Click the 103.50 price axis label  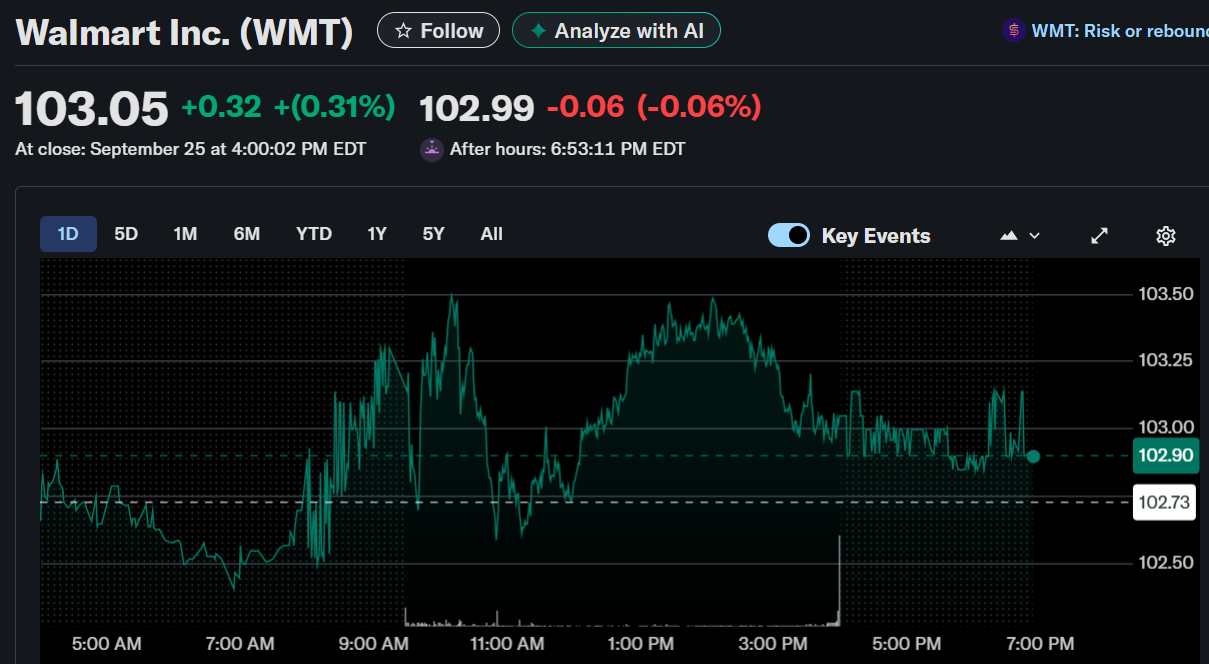pos(1166,294)
